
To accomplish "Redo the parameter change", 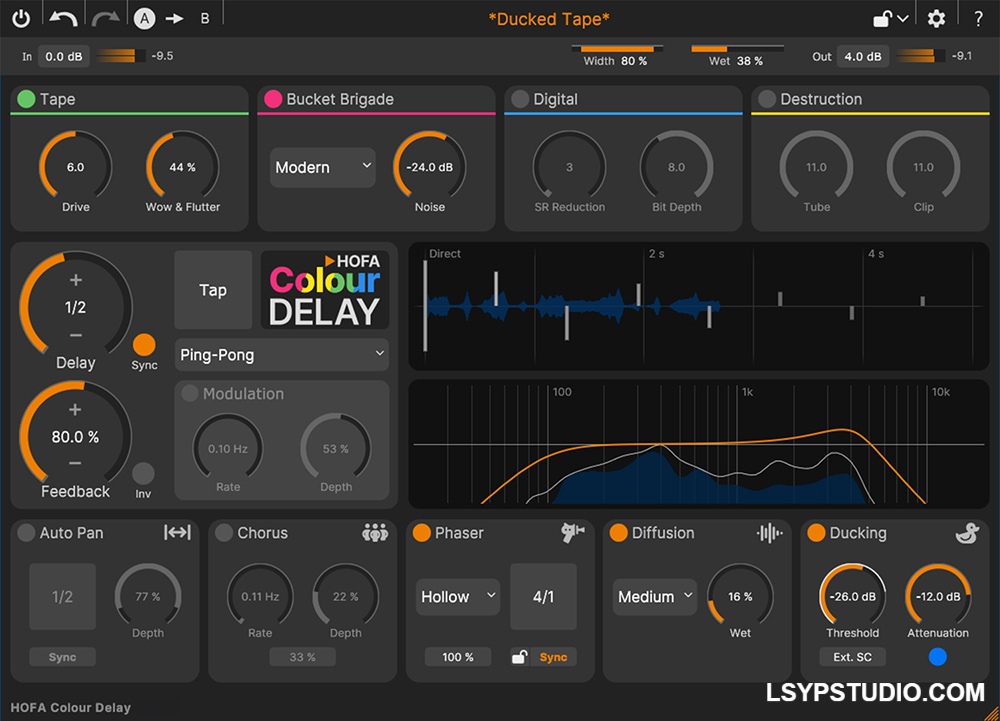I will pyautogui.click(x=105, y=18).
